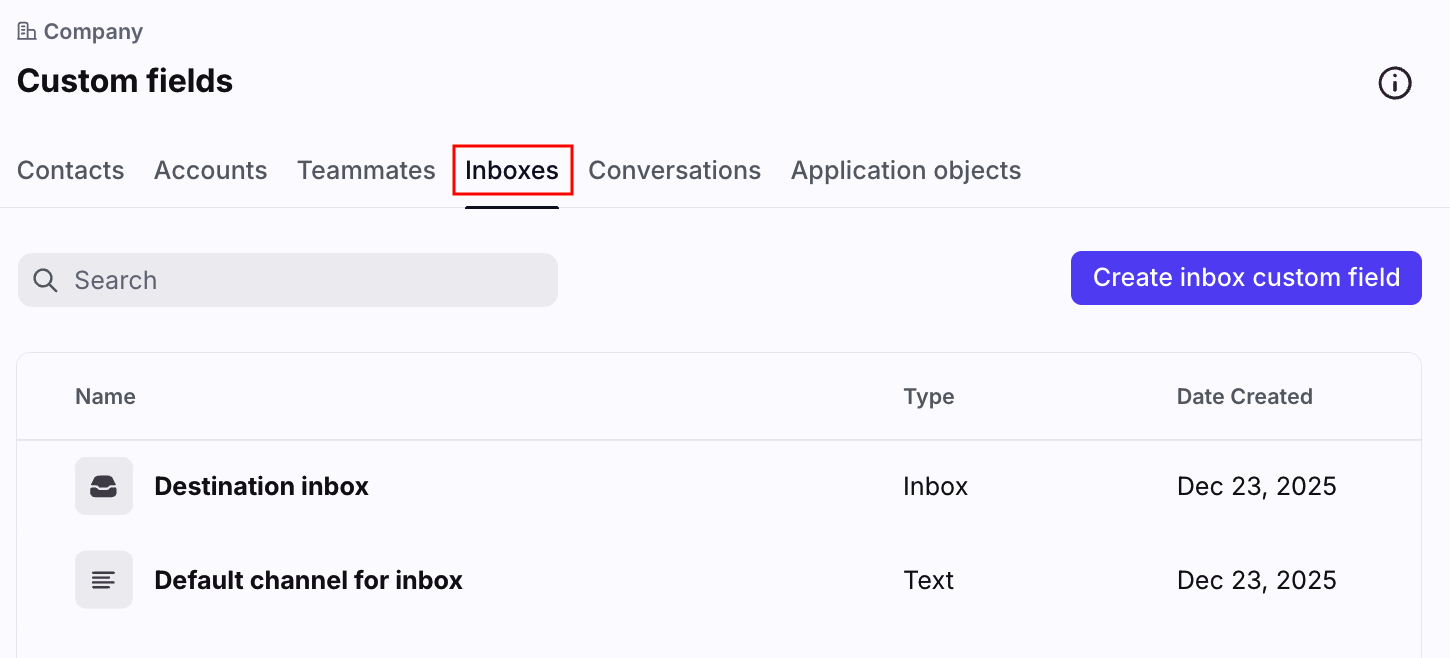
Task: Click the Text type cell in second row
Action: (928, 581)
